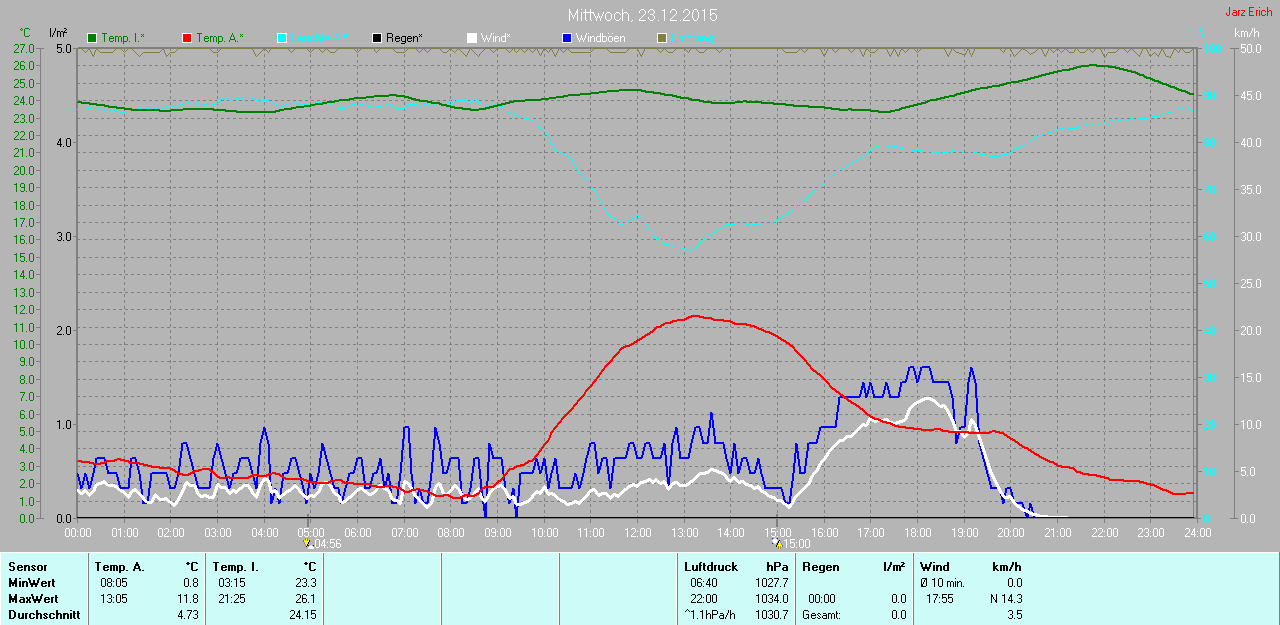Click the pressure trend '^1.1hPa/h'
The height and width of the screenshot is (625, 1280).
pos(709,615)
